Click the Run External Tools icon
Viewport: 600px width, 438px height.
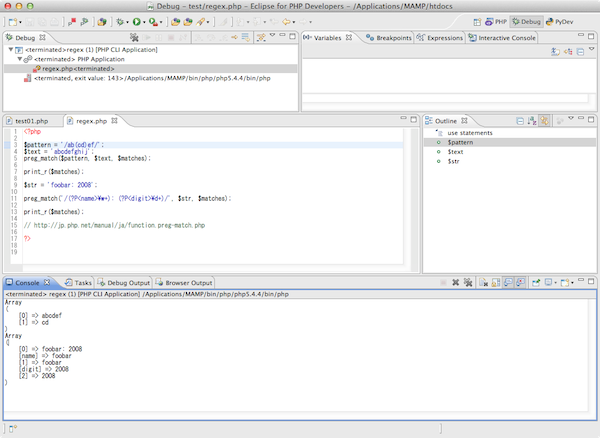(x=153, y=22)
